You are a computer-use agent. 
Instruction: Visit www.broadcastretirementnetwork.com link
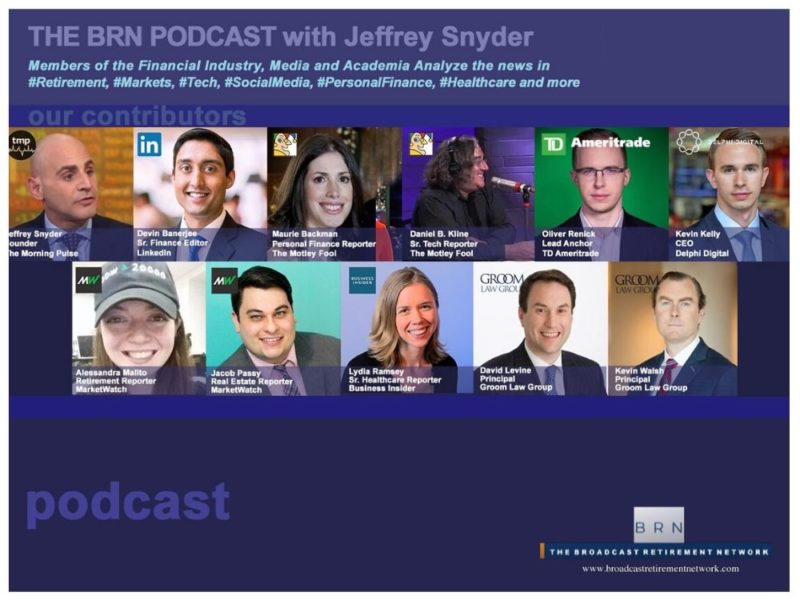[x=660, y=568]
